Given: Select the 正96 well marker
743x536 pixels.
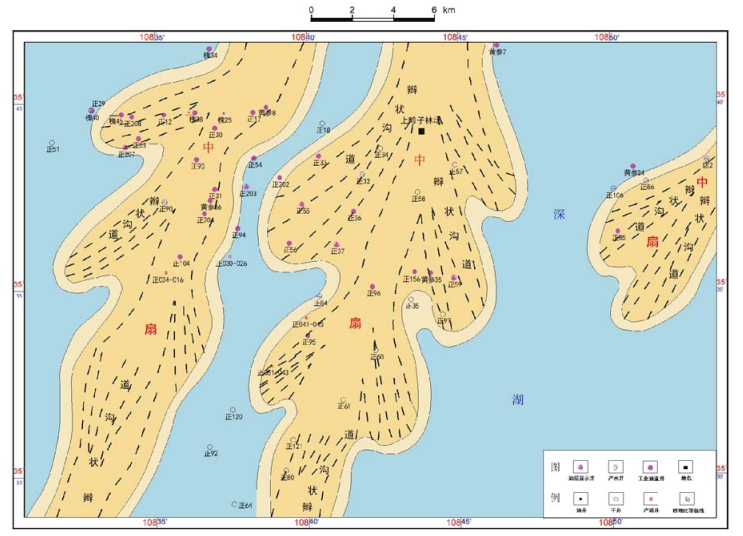Looking at the screenshot, I should pyautogui.click(x=372, y=285).
